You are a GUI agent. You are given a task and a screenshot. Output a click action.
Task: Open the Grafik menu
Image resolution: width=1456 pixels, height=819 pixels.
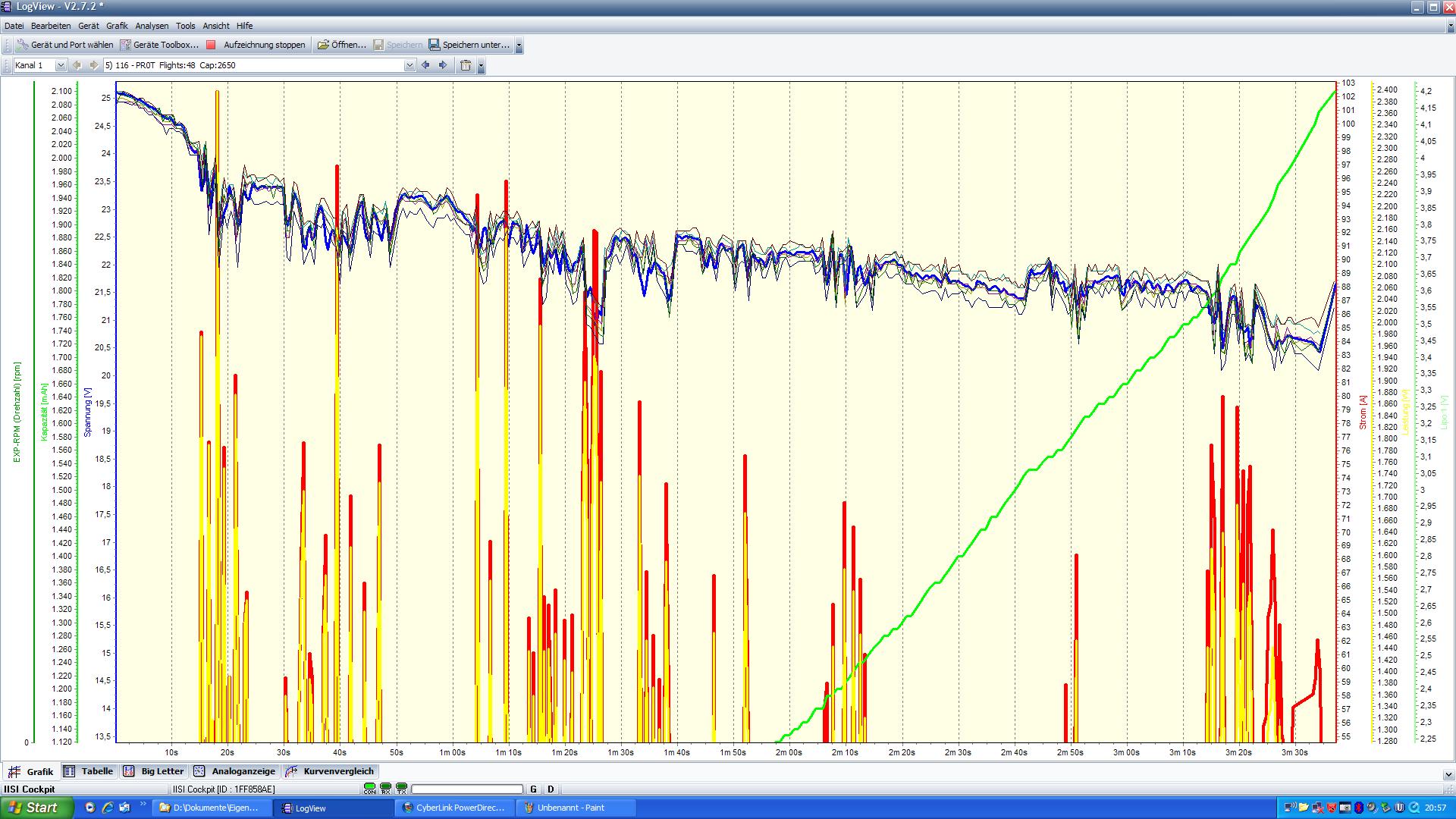click(117, 26)
